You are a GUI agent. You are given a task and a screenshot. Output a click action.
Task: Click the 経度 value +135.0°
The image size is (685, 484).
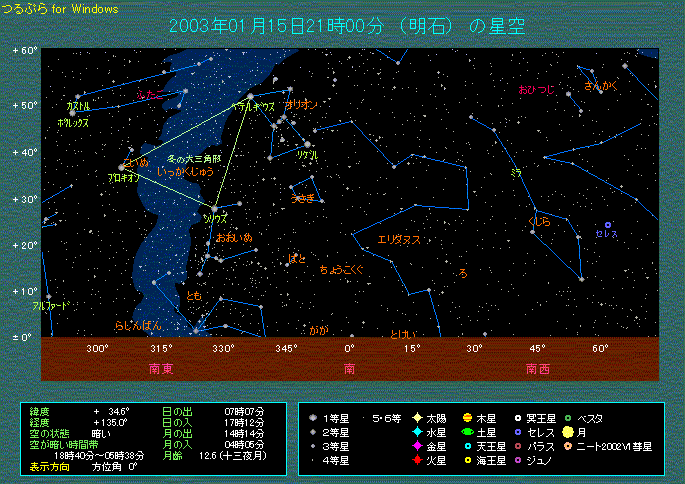click(110, 422)
